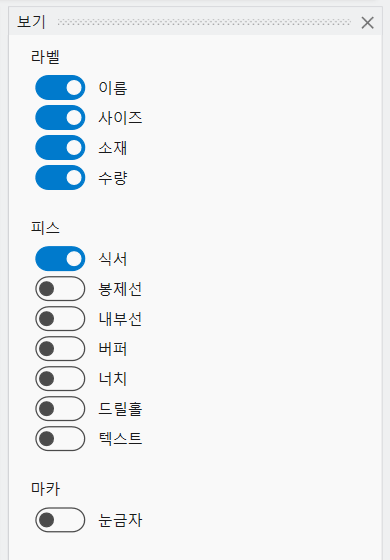Viewport: 390px width, 560px height.
Task: Toggle off the 이름 label switch
Action: 60,88
